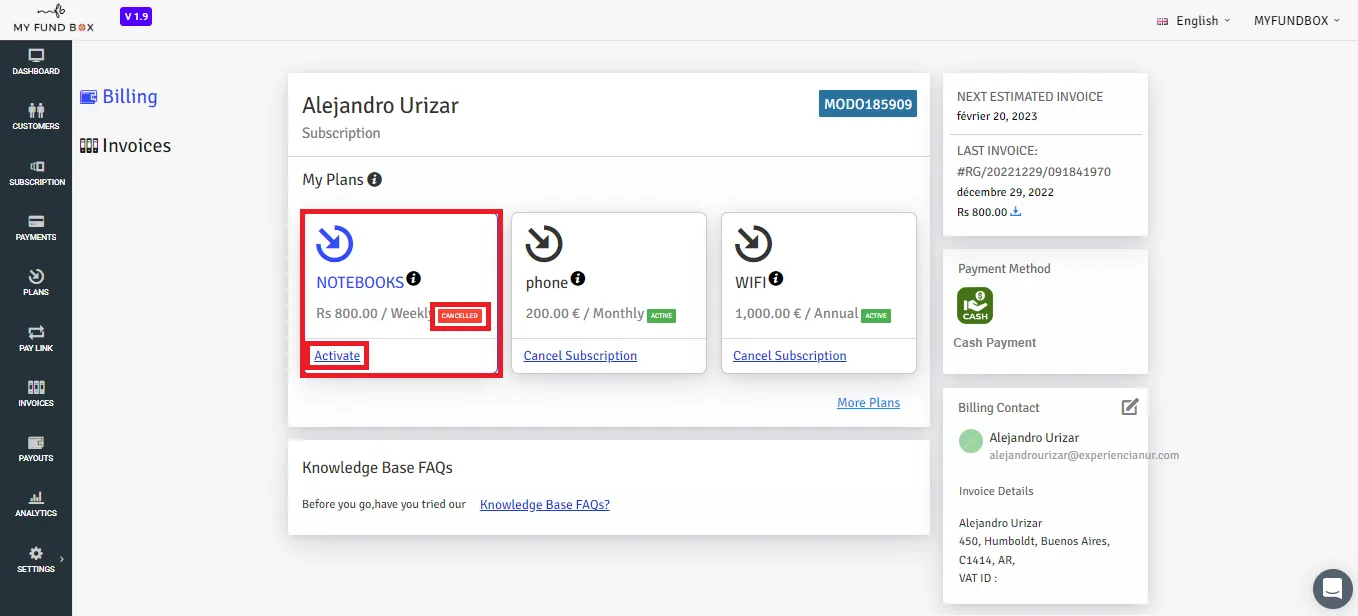Open the English language dropdown
The width and height of the screenshot is (1358, 616).
point(1194,20)
